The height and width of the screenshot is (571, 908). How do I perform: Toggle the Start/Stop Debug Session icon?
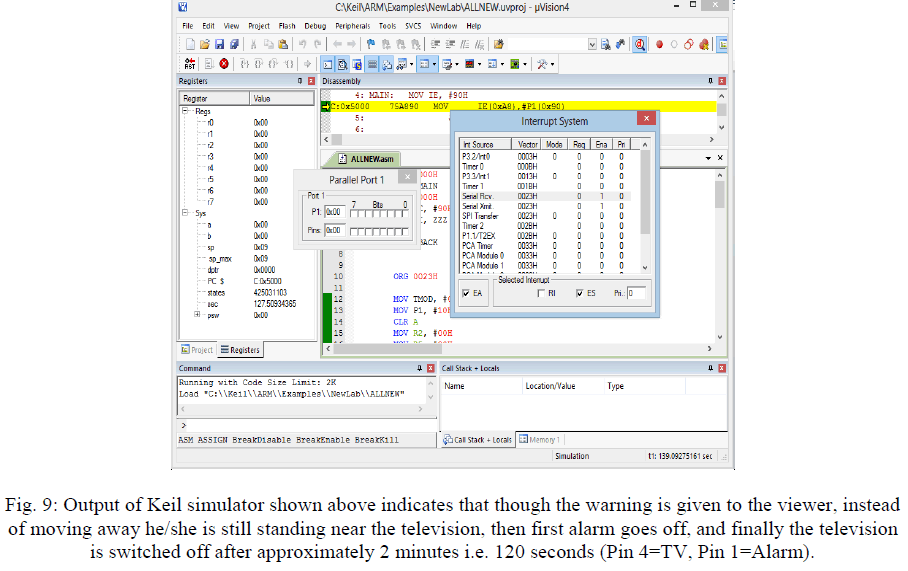[639, 44]
